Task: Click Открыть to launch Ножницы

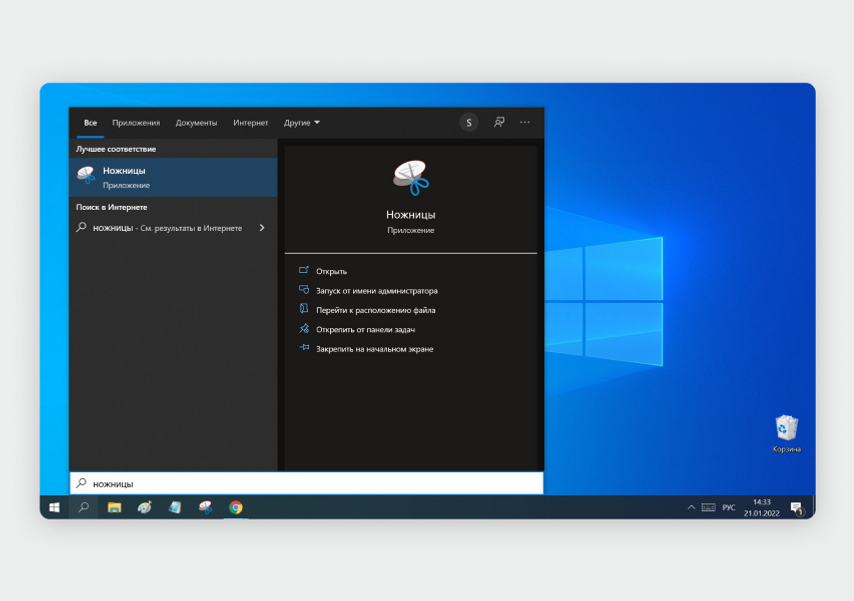Action: click(x=331, y=271)
